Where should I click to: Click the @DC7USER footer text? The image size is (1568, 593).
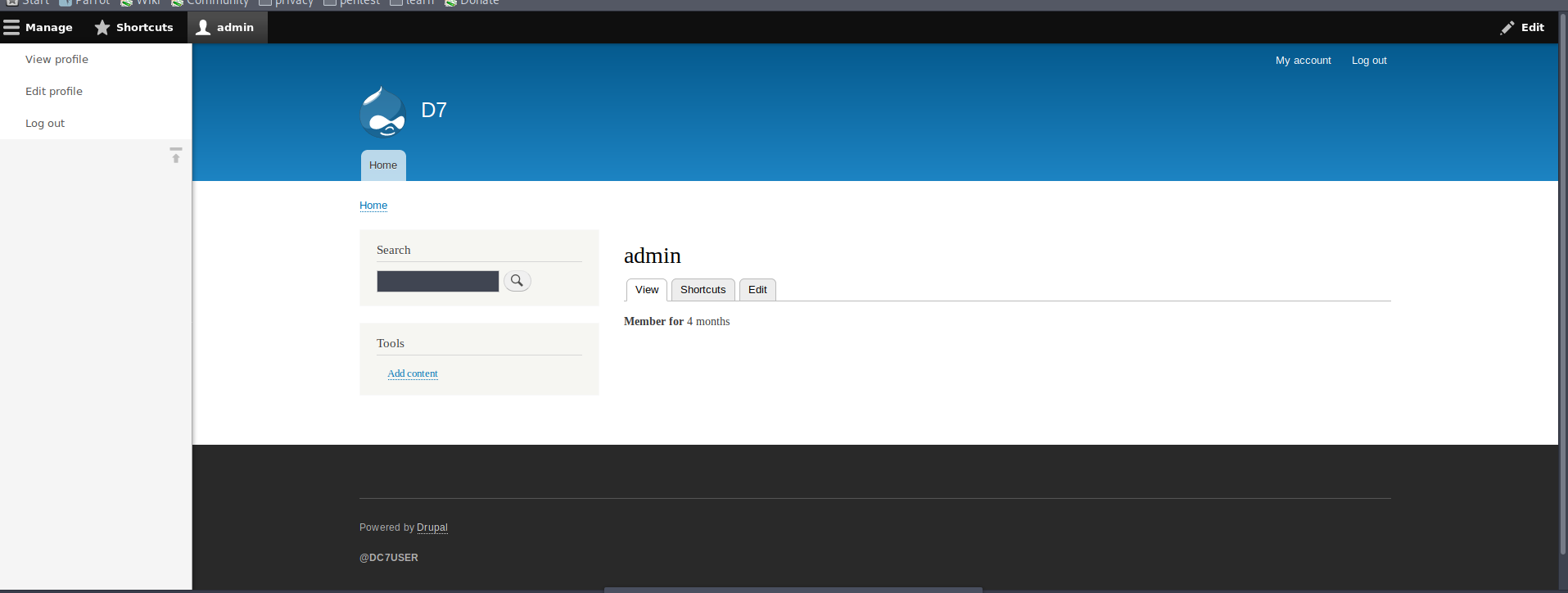[x=389, y=558]
